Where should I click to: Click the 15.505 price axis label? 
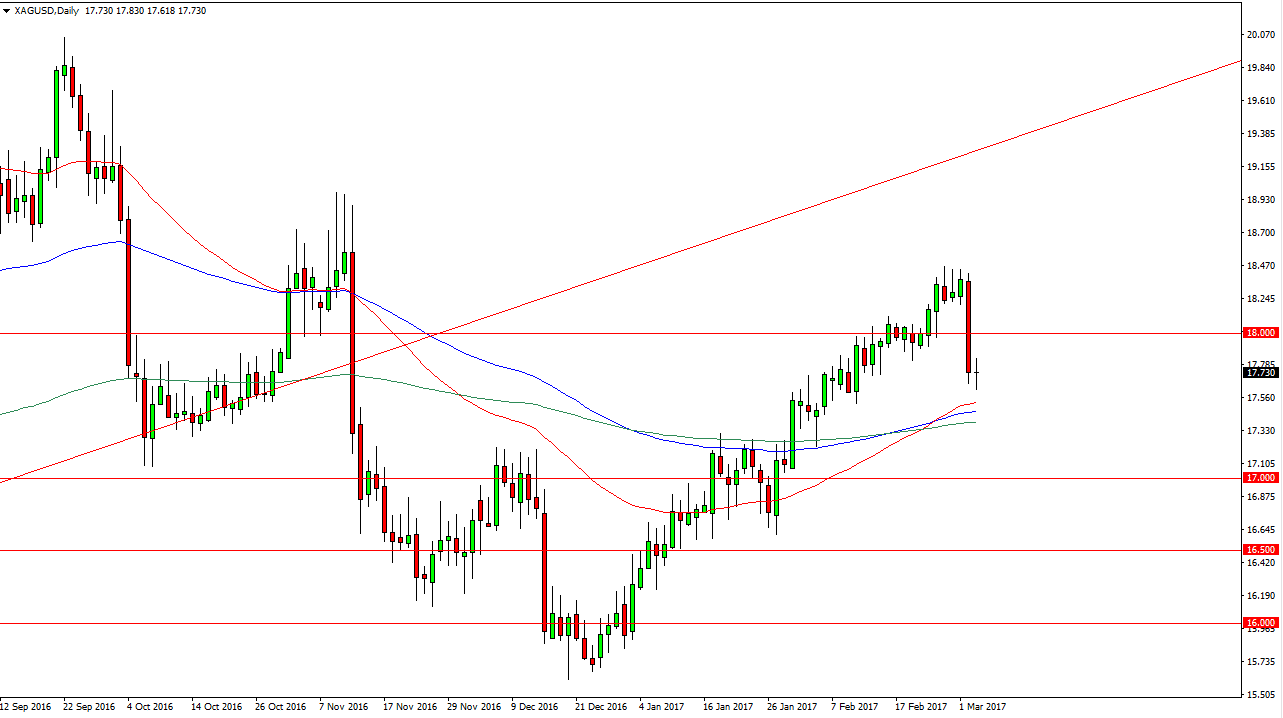pyautogui.click(x=1260, y=694)
